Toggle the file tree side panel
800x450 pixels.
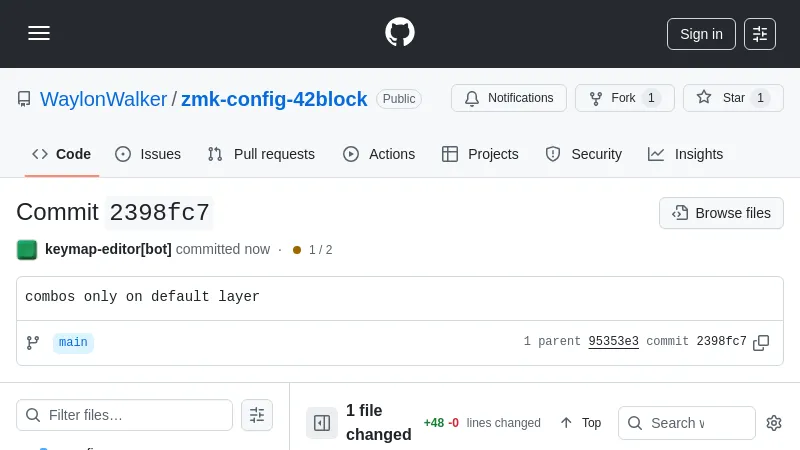click(x=322, y=423)
